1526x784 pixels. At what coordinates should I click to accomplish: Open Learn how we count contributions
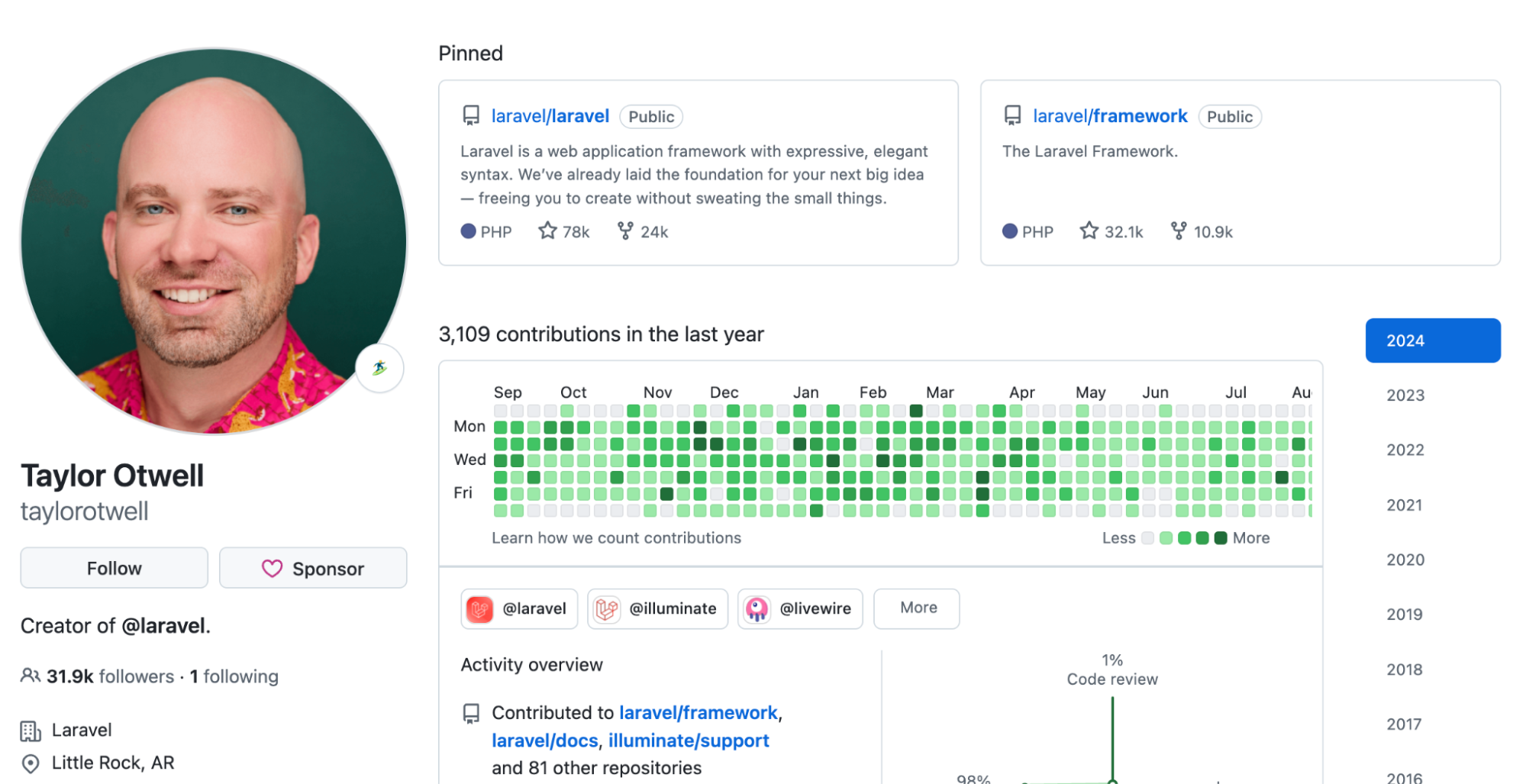pyautogui.click(x=616, y=538)
